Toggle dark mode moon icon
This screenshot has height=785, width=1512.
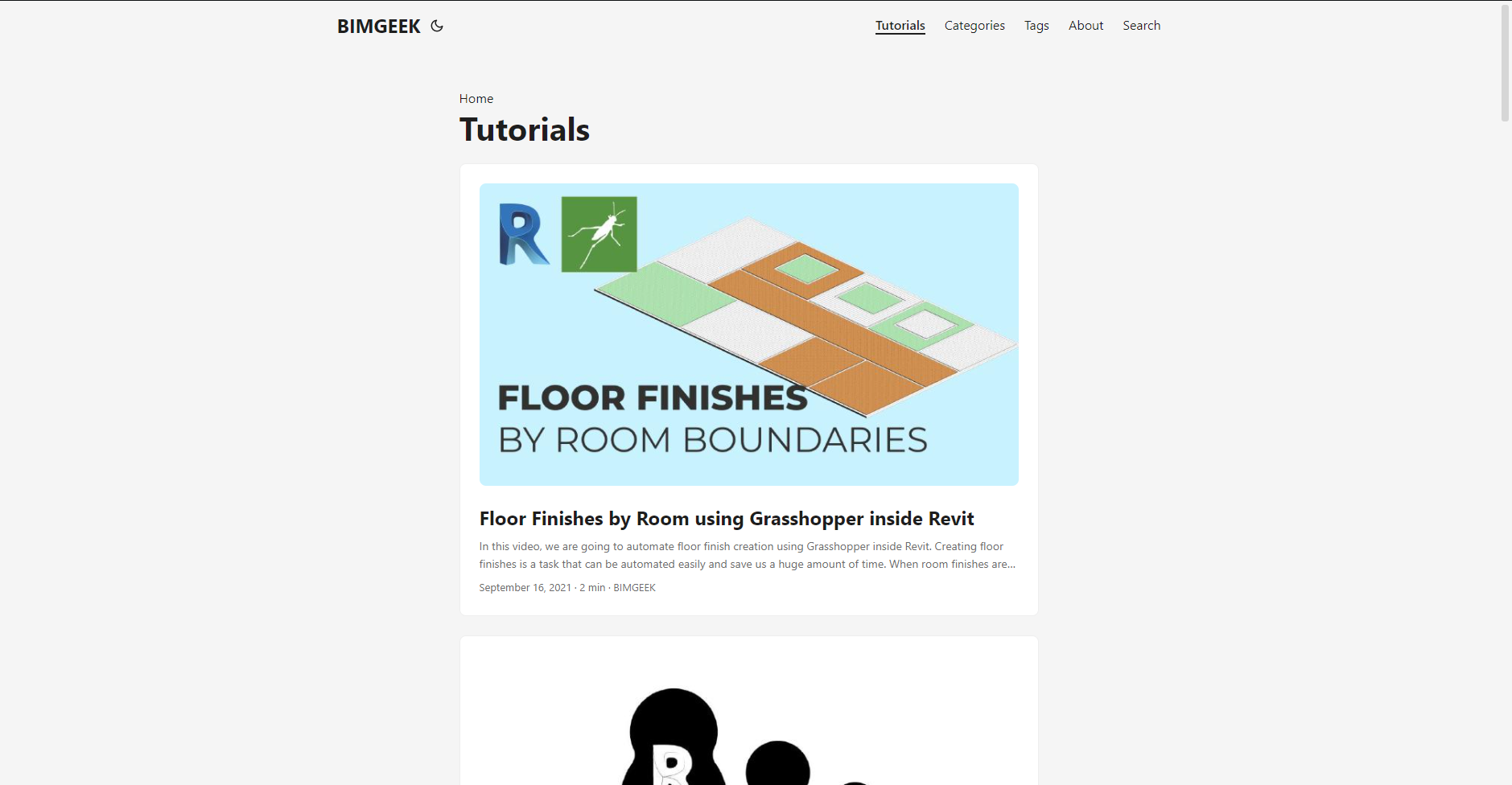click(x=437, y=26)
